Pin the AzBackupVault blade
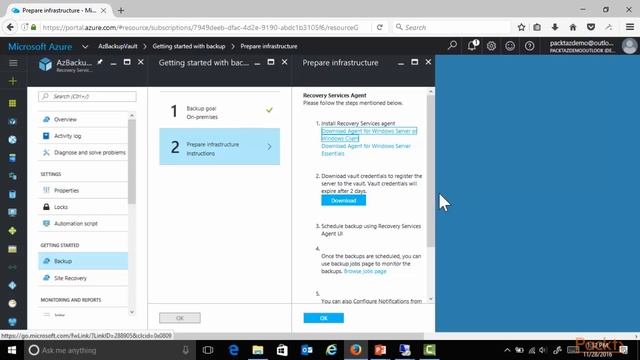Screen dimensions: 640x360 tap(100, 62)
